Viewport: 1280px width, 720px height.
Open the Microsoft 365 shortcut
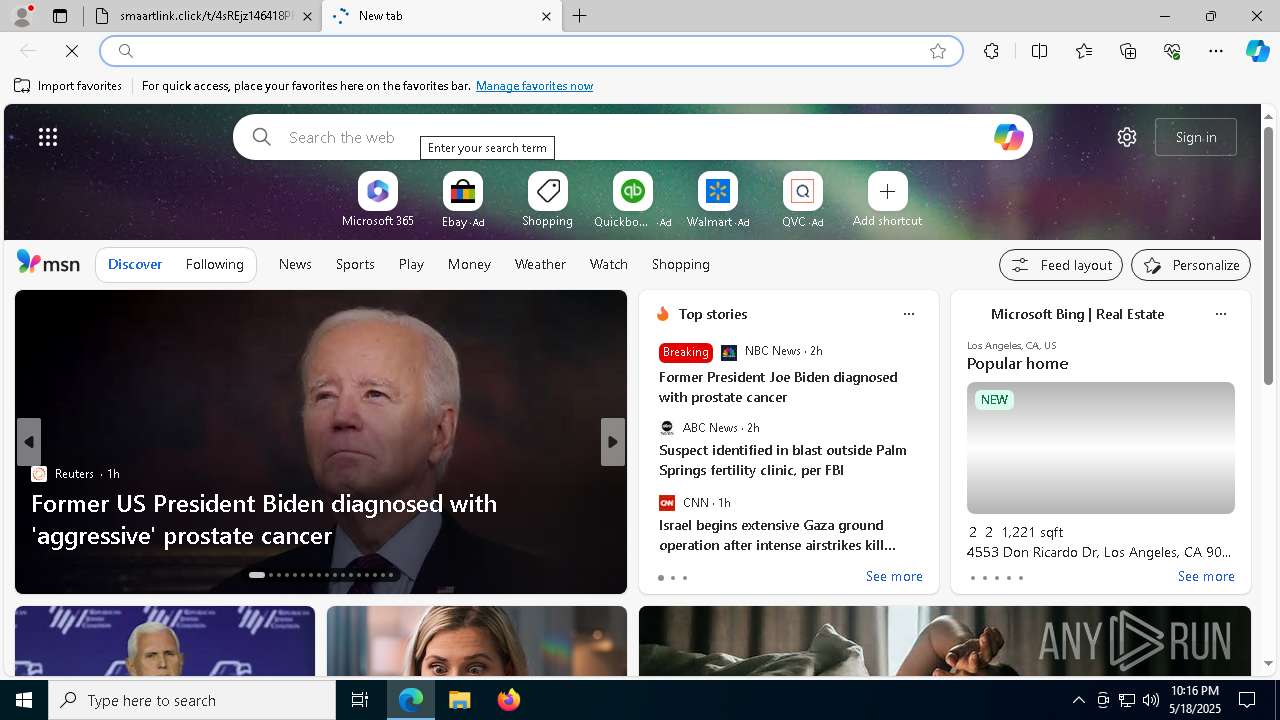click(x=378, y=200)
